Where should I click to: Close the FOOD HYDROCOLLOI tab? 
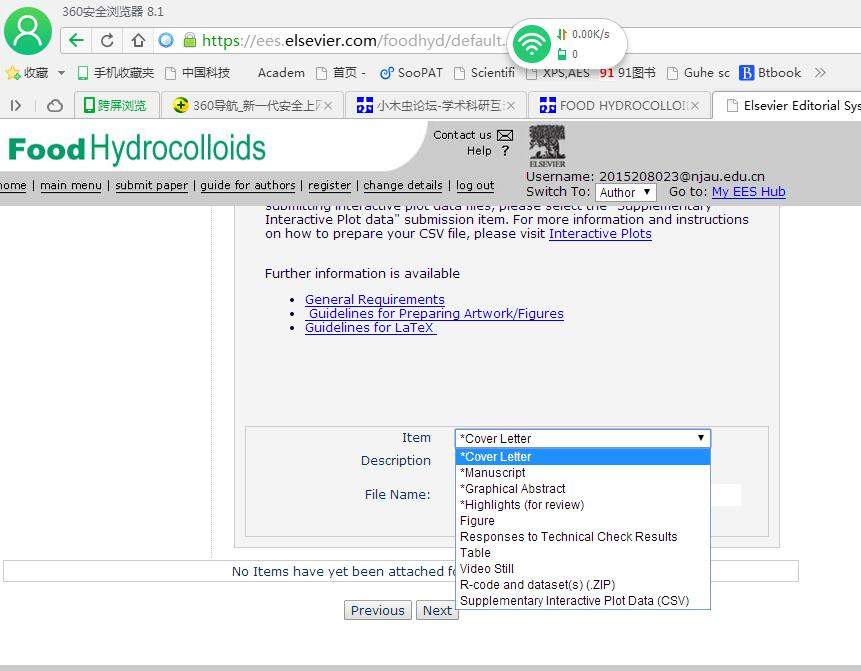tap(695, 105)
